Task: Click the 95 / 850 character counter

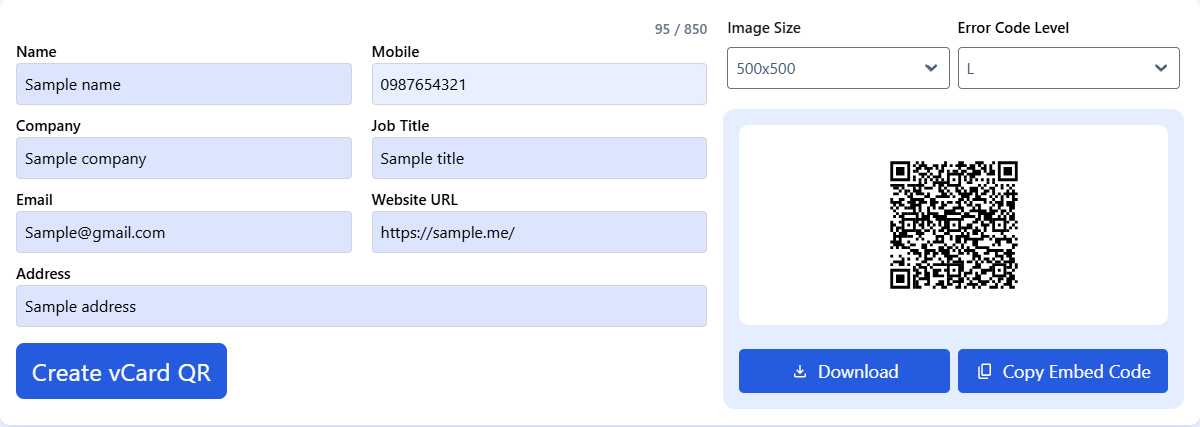Action: click(x=680, y=29)
